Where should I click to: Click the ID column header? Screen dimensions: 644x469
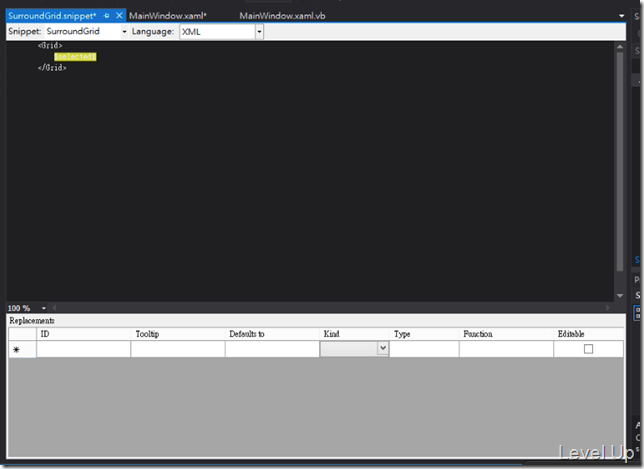point(83,334)
